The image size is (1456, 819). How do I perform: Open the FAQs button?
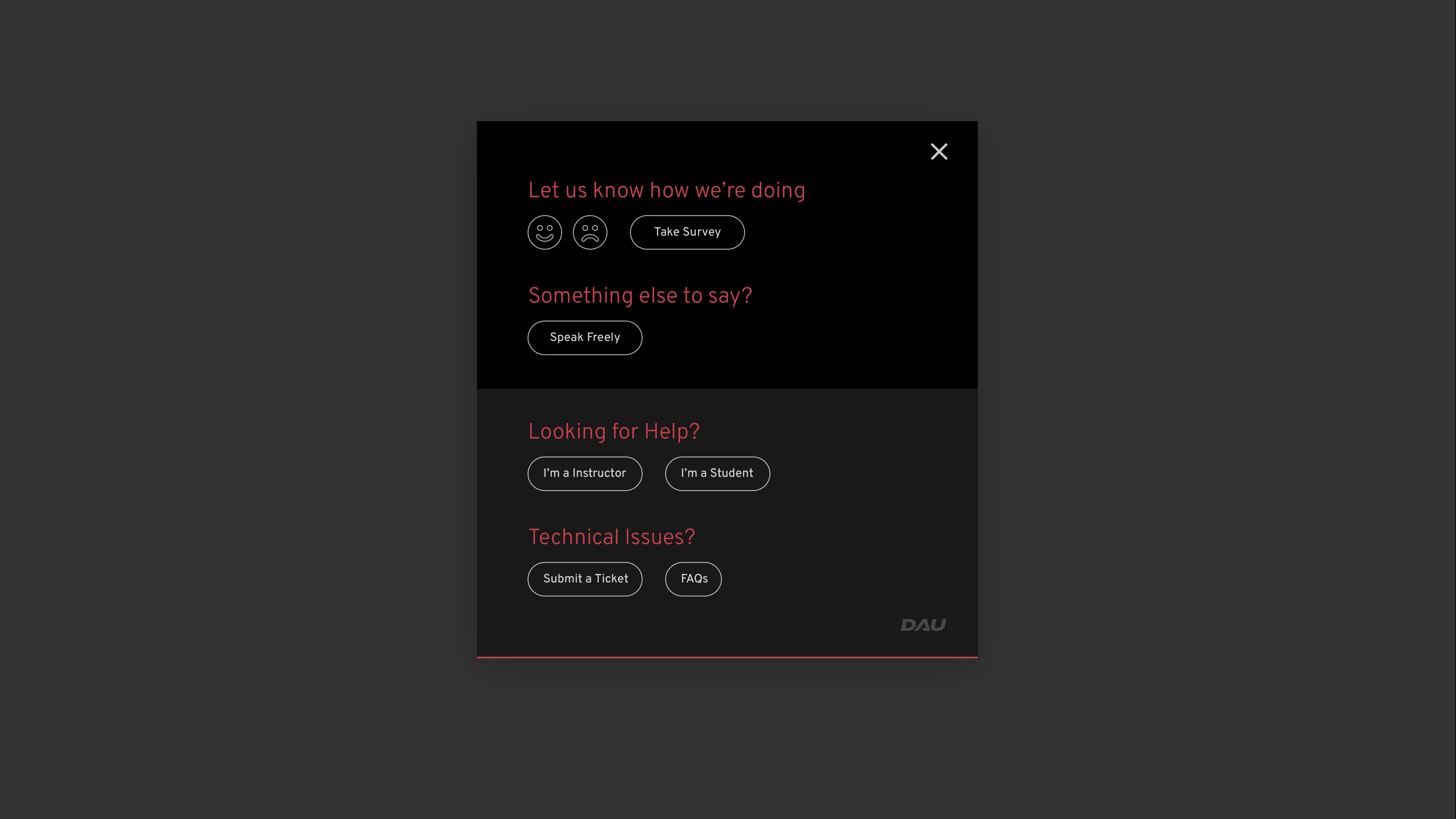pos(694,579)
